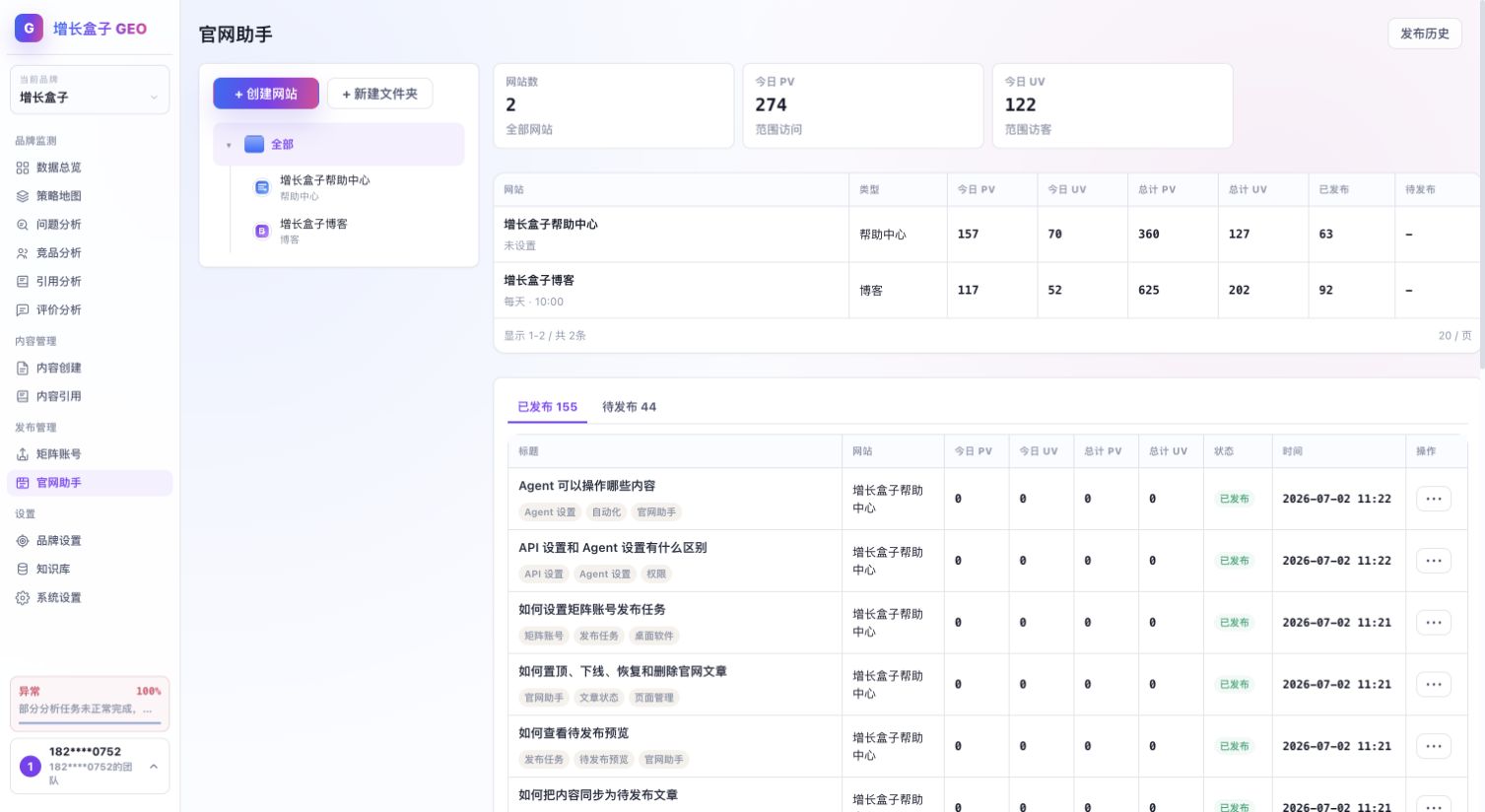
Task: Open the 知识库 database icon
Action: pos(23,570)
